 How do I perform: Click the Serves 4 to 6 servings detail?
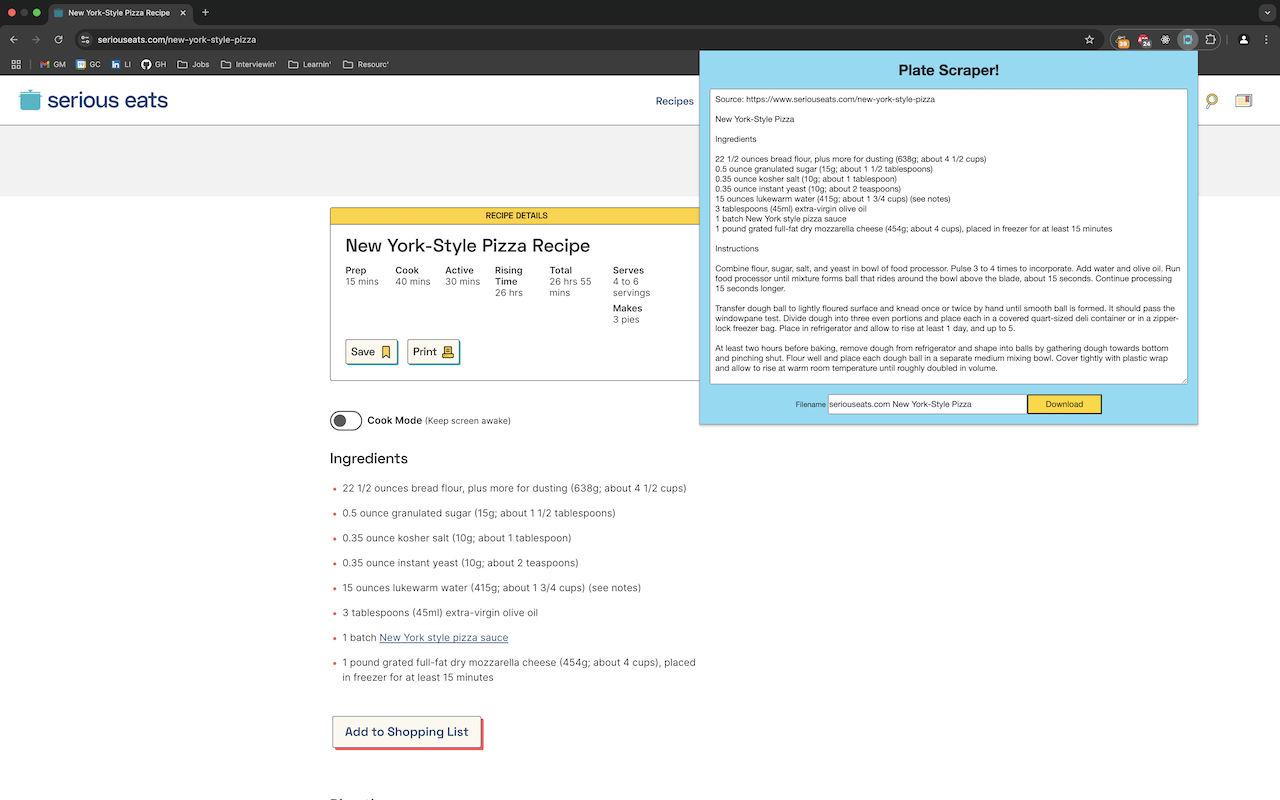tap(632, 281)
